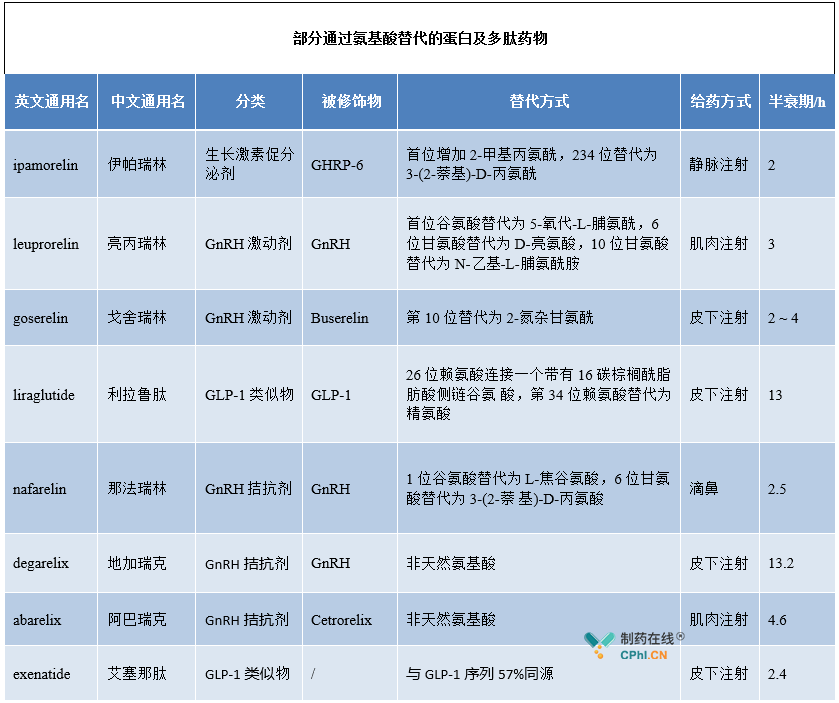The image size is (839, 703).
Task: Click liraglutide's GLP-1 类似物 cell
Action: pyautogui.click(x=249, y=394)
